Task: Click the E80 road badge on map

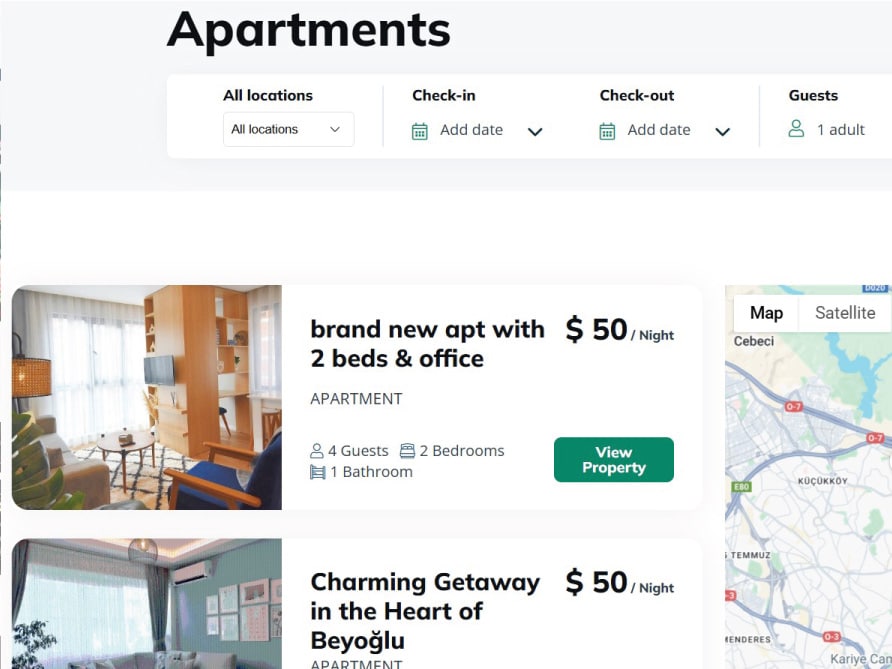Action: pyautogui.click(x=741, y=487)
